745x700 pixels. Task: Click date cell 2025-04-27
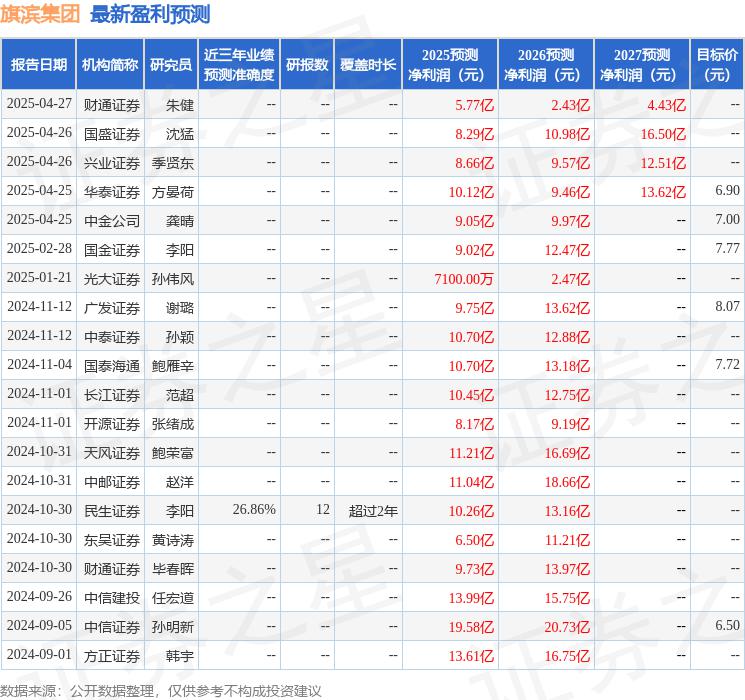point(39,104)
